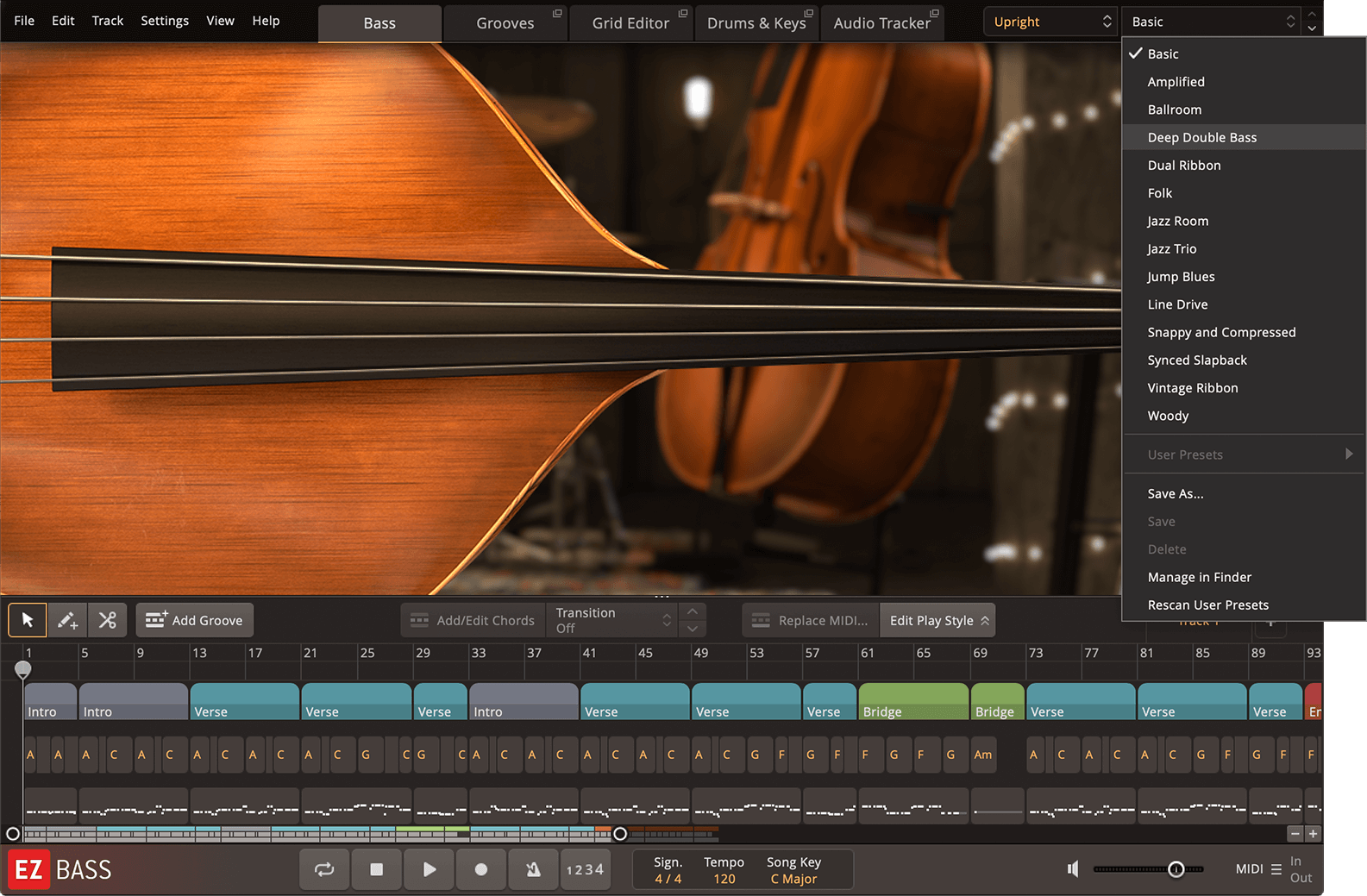Click the Add Groove button
The image size is (1367, 896).
click(x=194, y=620)
